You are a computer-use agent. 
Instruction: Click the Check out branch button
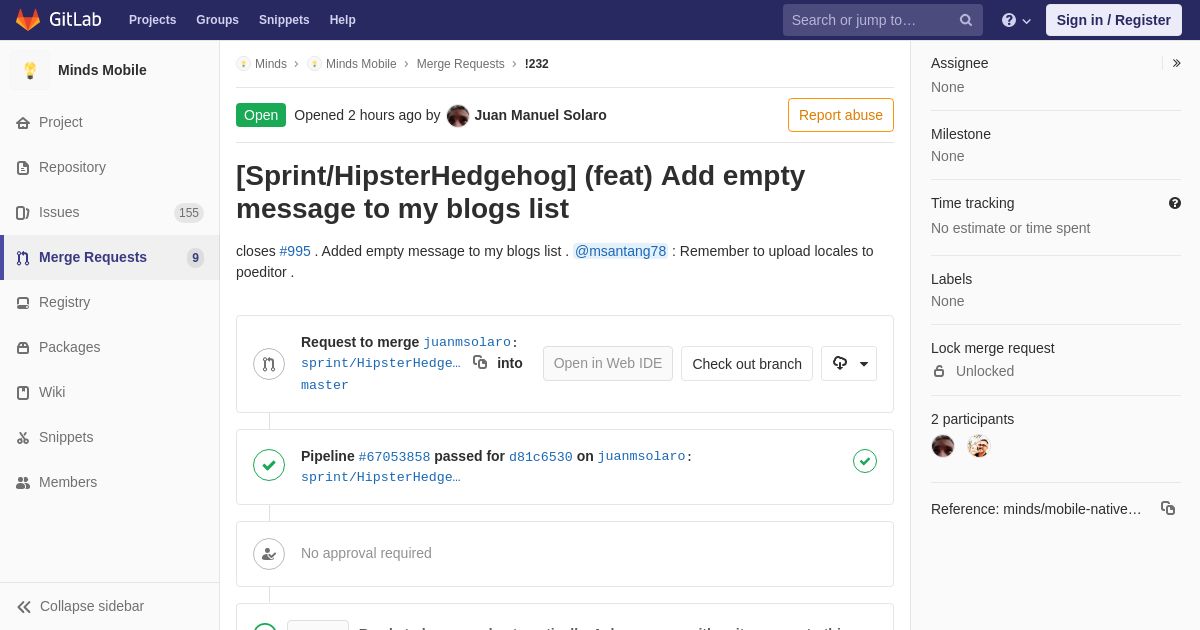747,364
